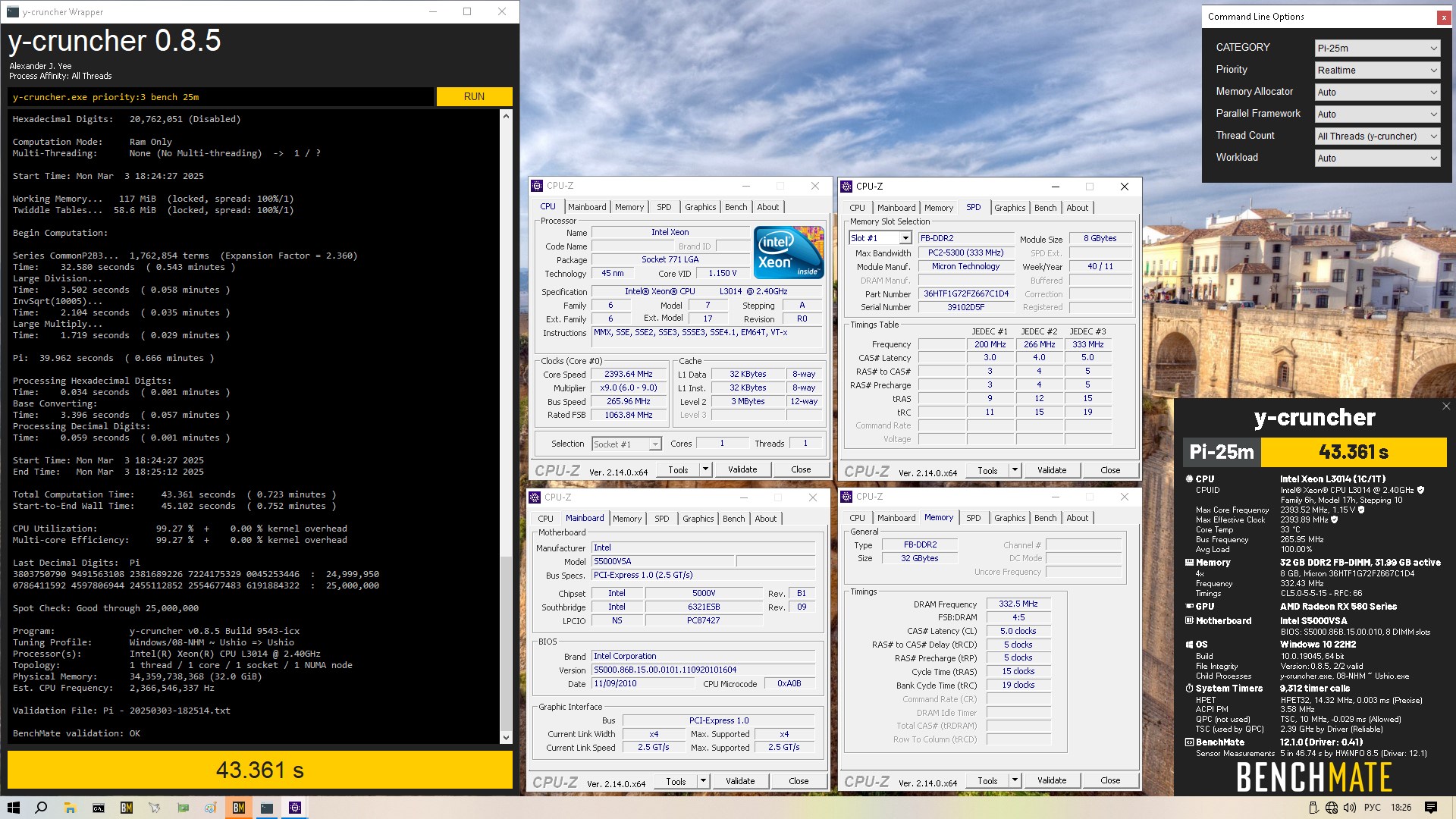
Task: Open the SPD tab in CPU-Z Mainboard window
Action: click(x=661, y=519)
